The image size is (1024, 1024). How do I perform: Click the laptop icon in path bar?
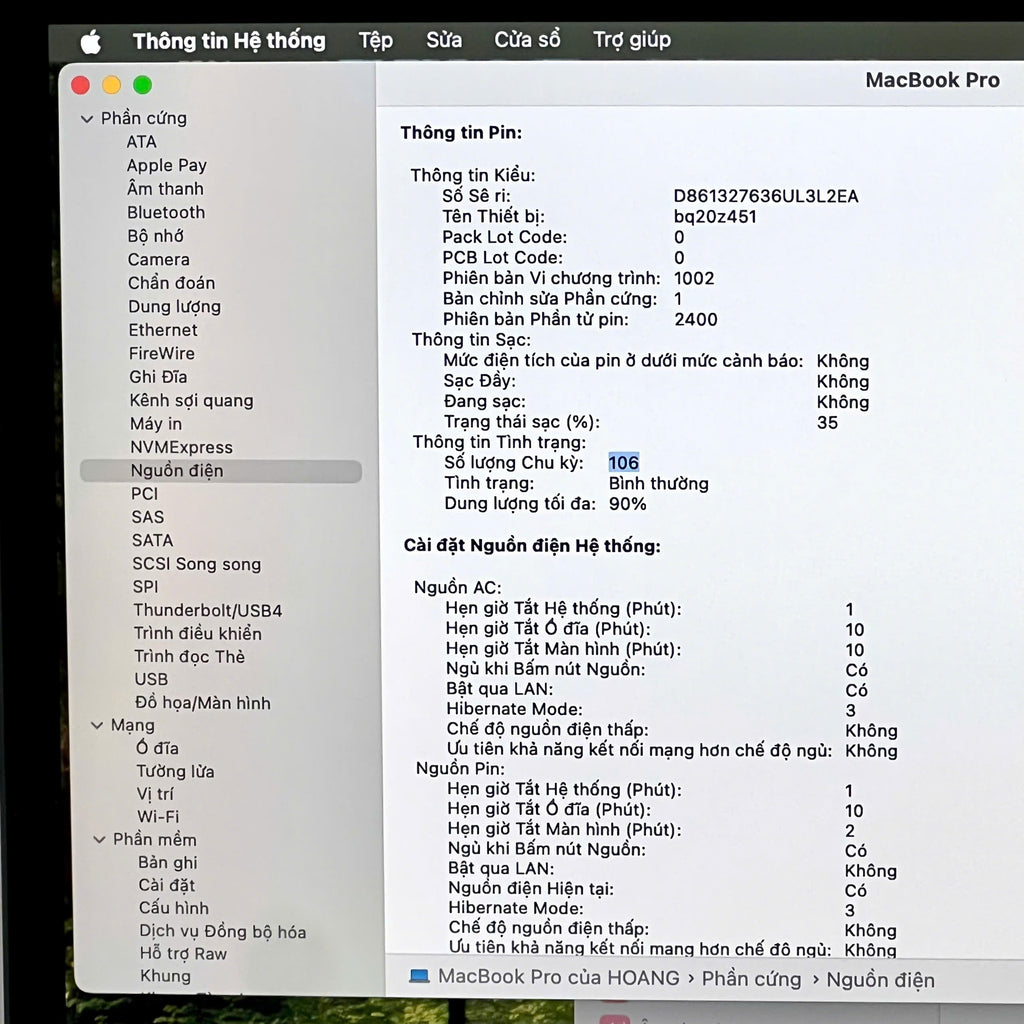[419, 976]
